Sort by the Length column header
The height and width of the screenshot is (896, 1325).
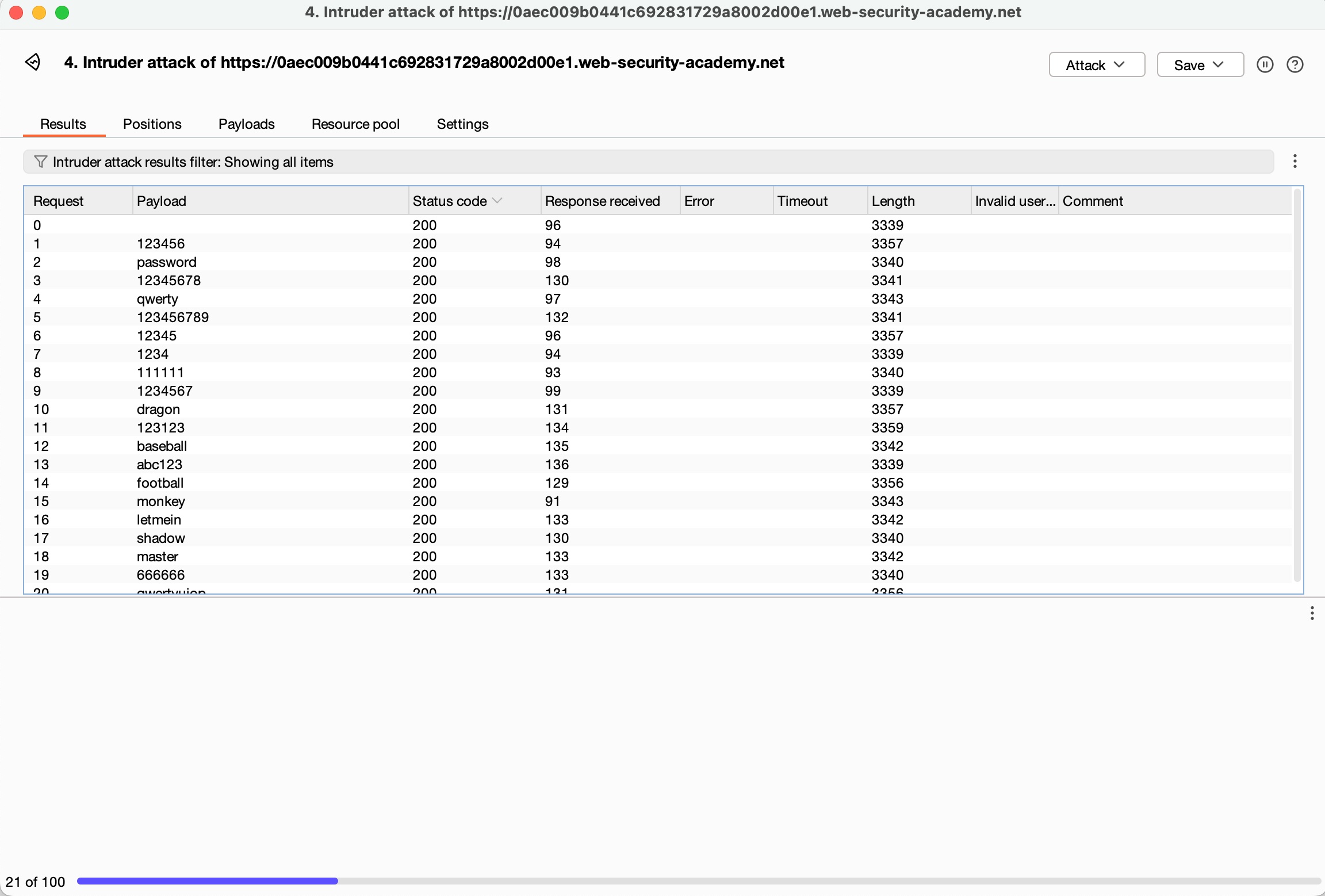[x=920, y=201]
